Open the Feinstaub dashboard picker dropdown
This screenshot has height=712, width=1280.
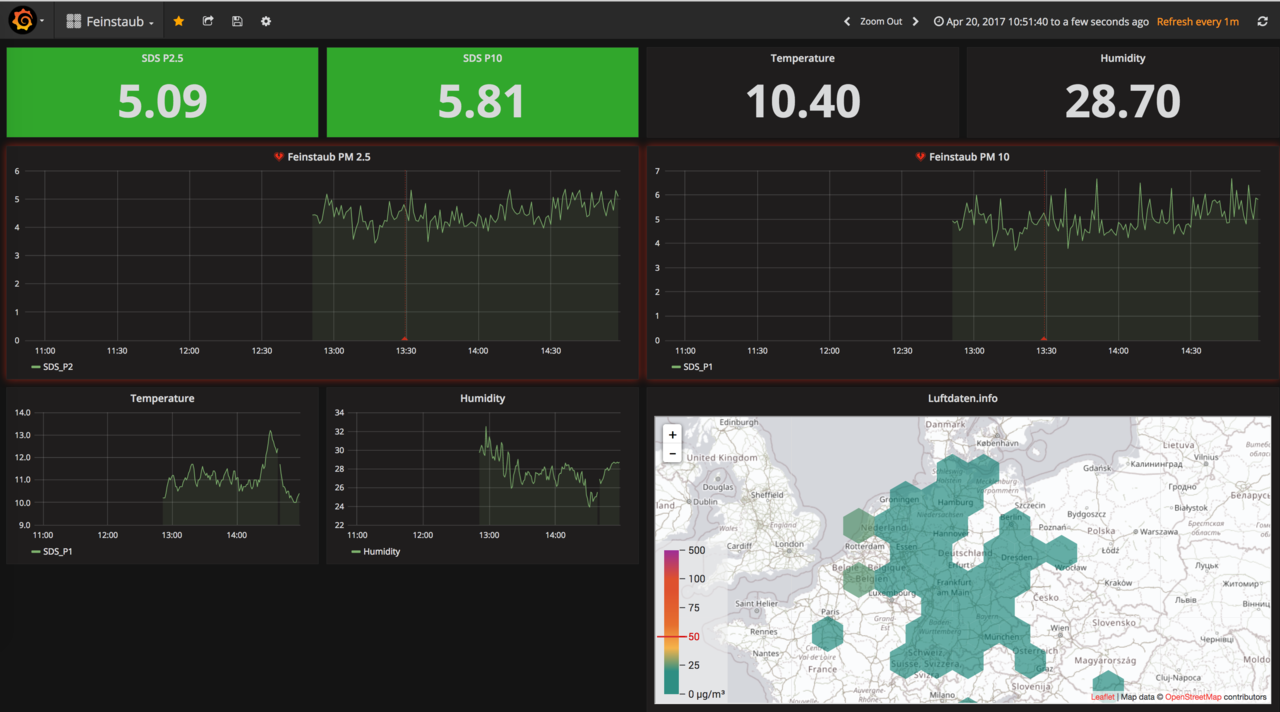[x=111, y=21]
